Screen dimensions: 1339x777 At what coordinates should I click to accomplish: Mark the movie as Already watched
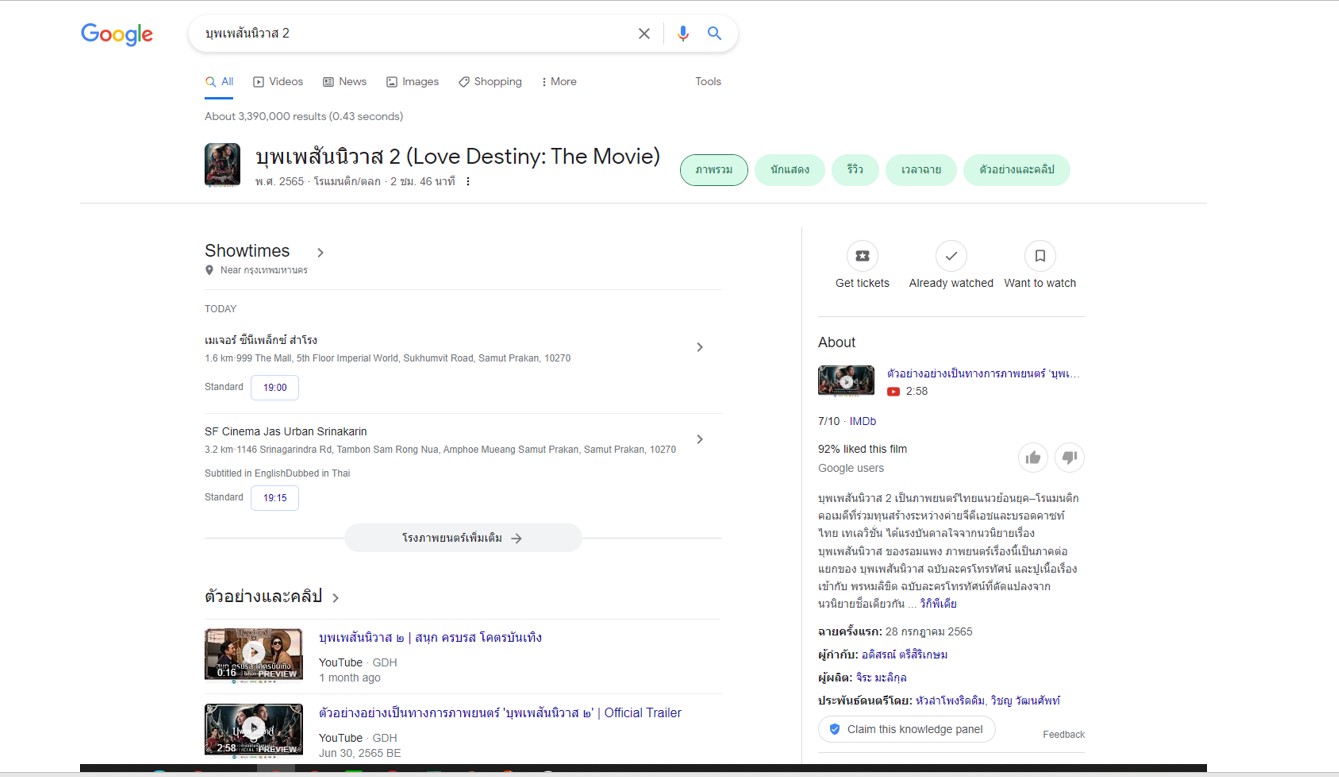(951, 257)
